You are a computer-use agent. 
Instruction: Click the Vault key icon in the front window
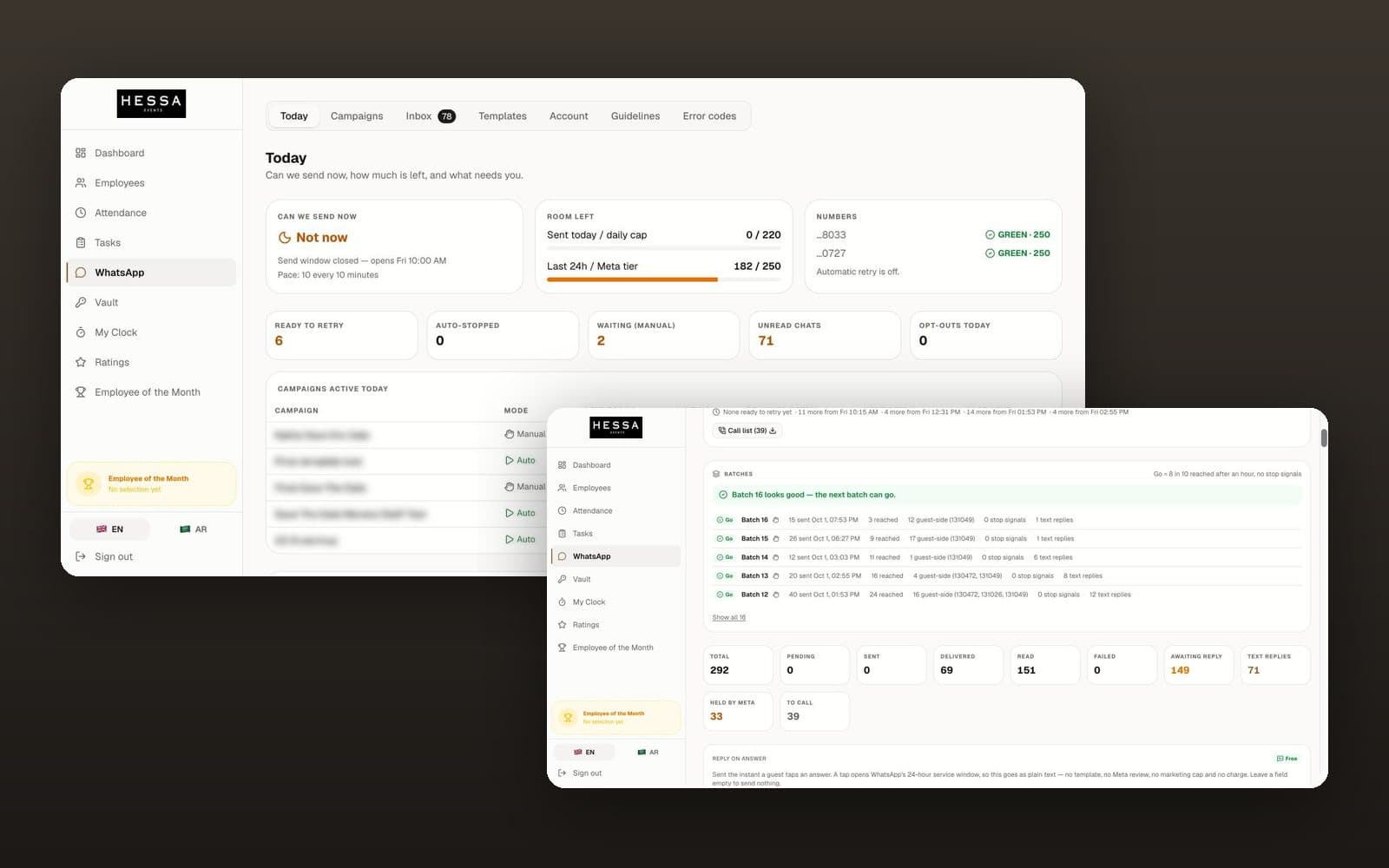pyautogui.click(x=563, y=579)
